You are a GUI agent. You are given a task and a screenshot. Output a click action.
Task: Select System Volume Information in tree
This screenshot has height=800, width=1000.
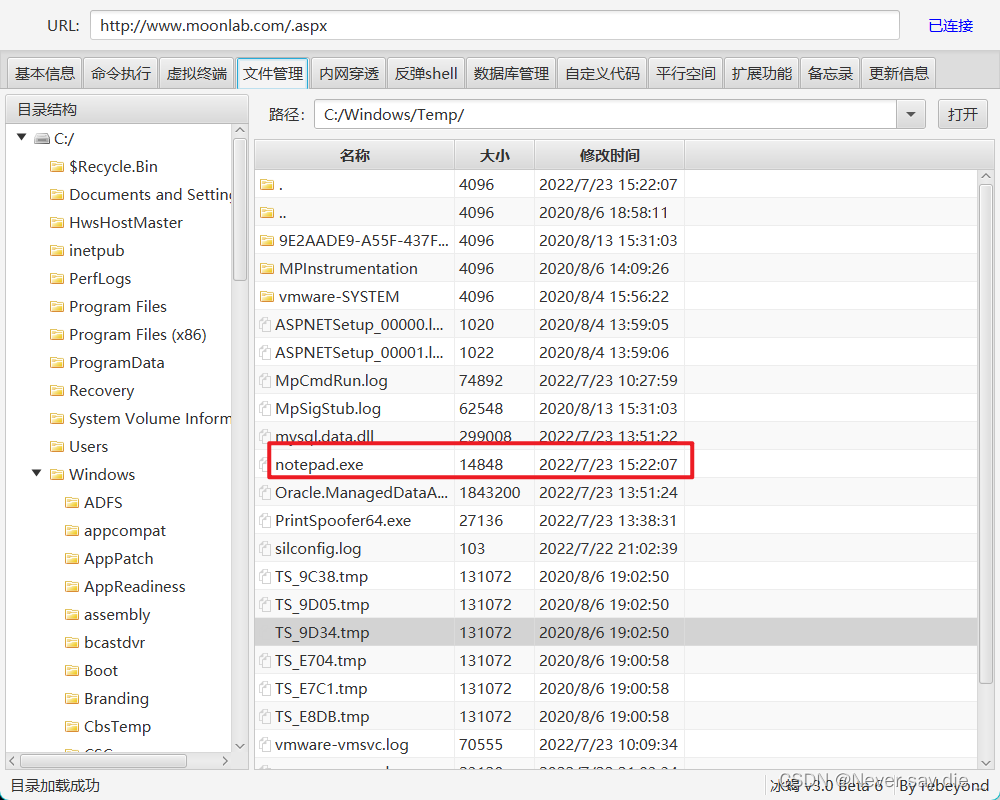(x=150, y=419)
